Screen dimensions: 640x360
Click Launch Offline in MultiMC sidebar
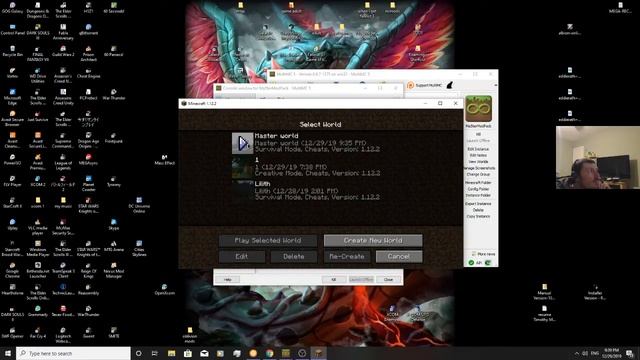478,141
